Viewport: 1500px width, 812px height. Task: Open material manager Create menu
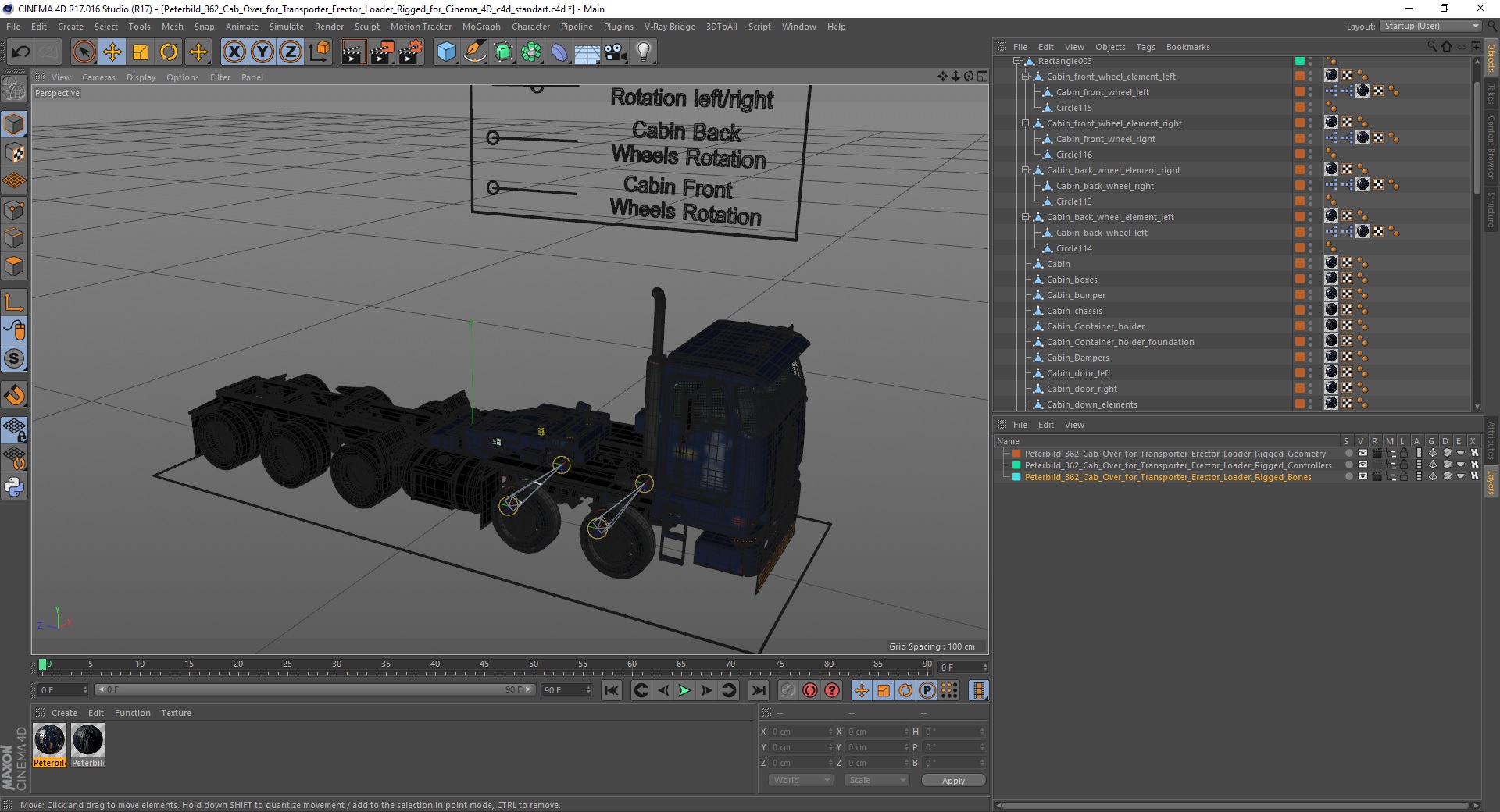(x=64, y=713)
